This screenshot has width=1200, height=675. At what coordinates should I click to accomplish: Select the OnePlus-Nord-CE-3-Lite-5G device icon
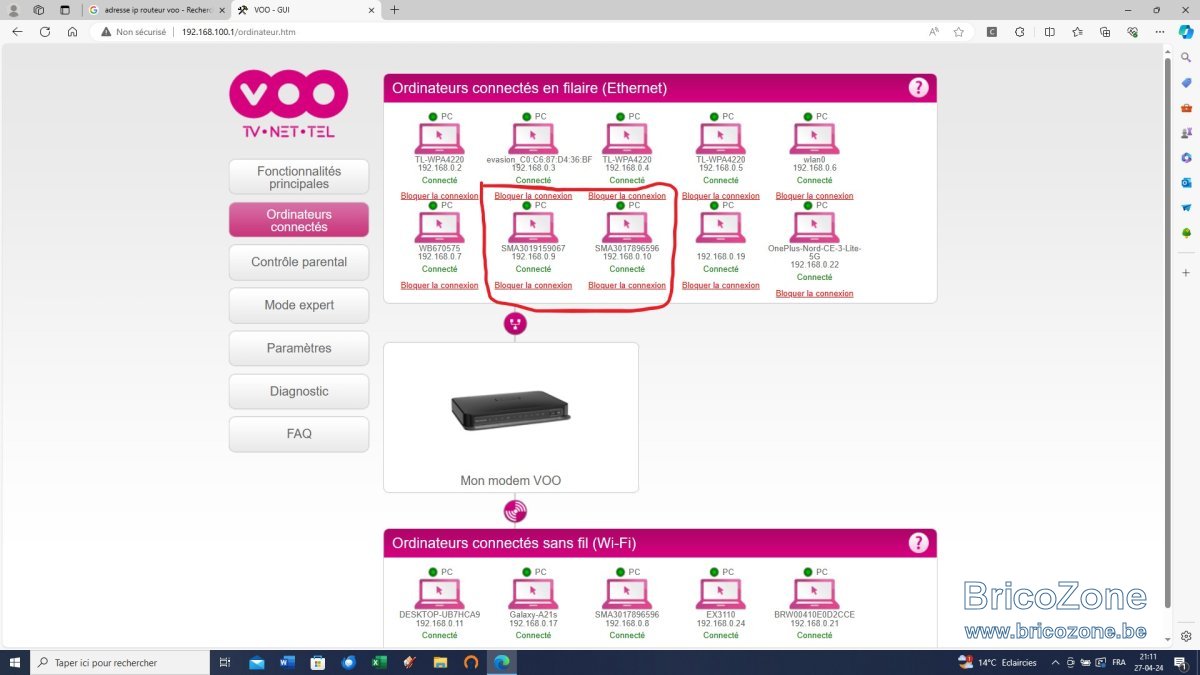click(x=815, y=227)
